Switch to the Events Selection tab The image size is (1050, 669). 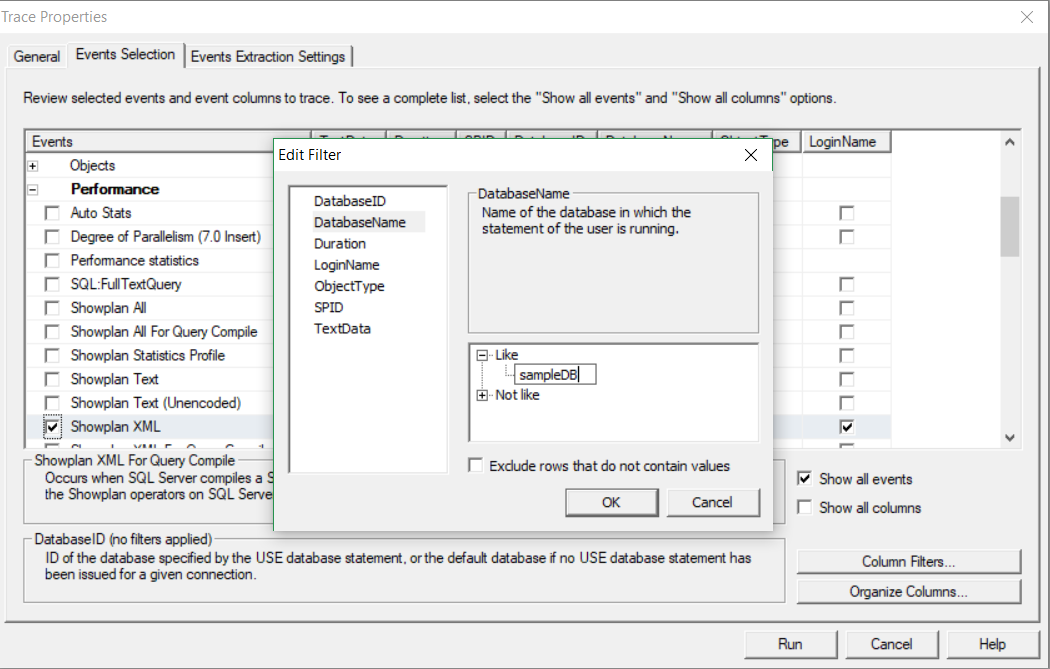coord(125,57)
